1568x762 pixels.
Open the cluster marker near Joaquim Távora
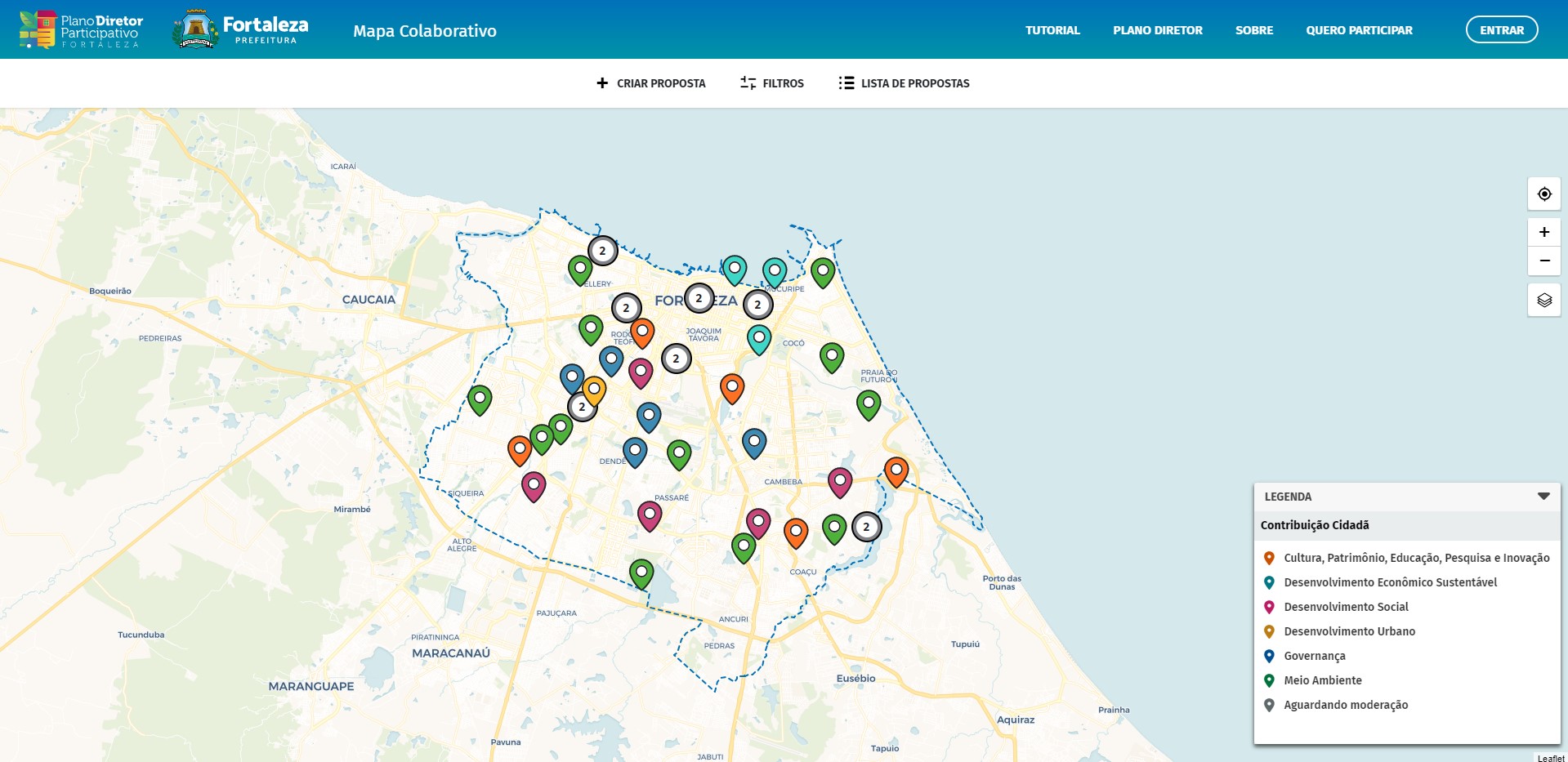676,359
